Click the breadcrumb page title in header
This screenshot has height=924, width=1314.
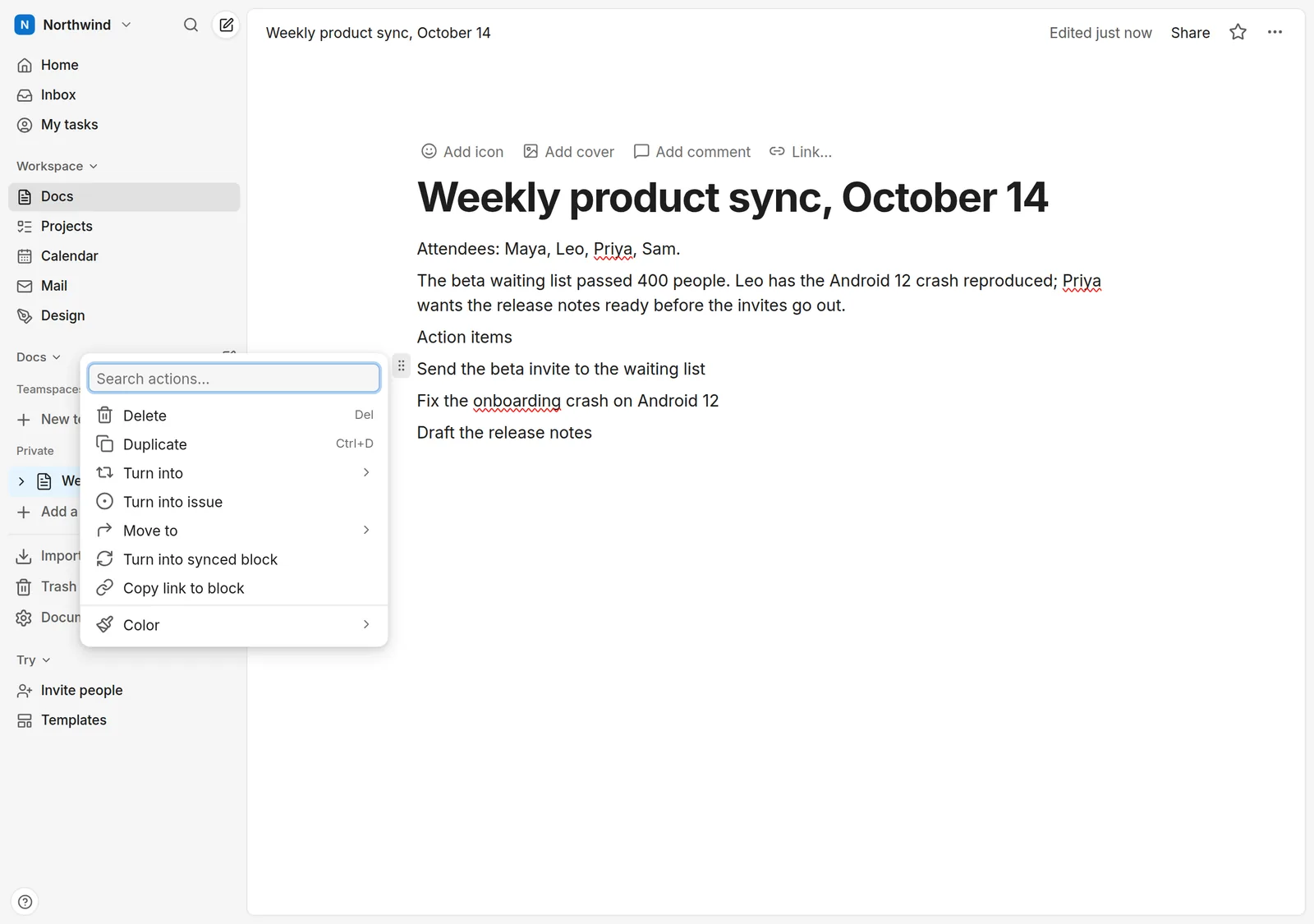point(378,33)
